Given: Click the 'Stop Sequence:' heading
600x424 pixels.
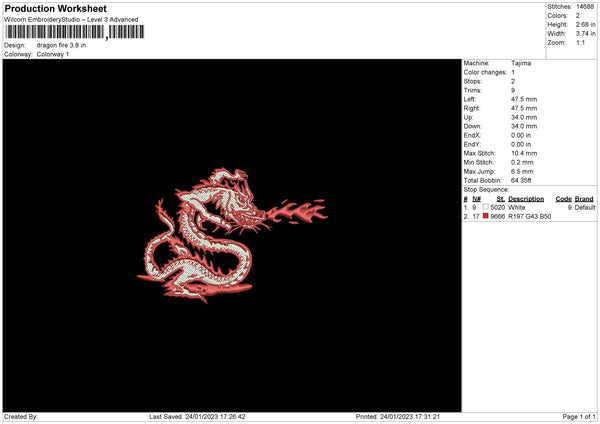Looking at the screenshot, I should pyautogui.click(x=486, y=189).
